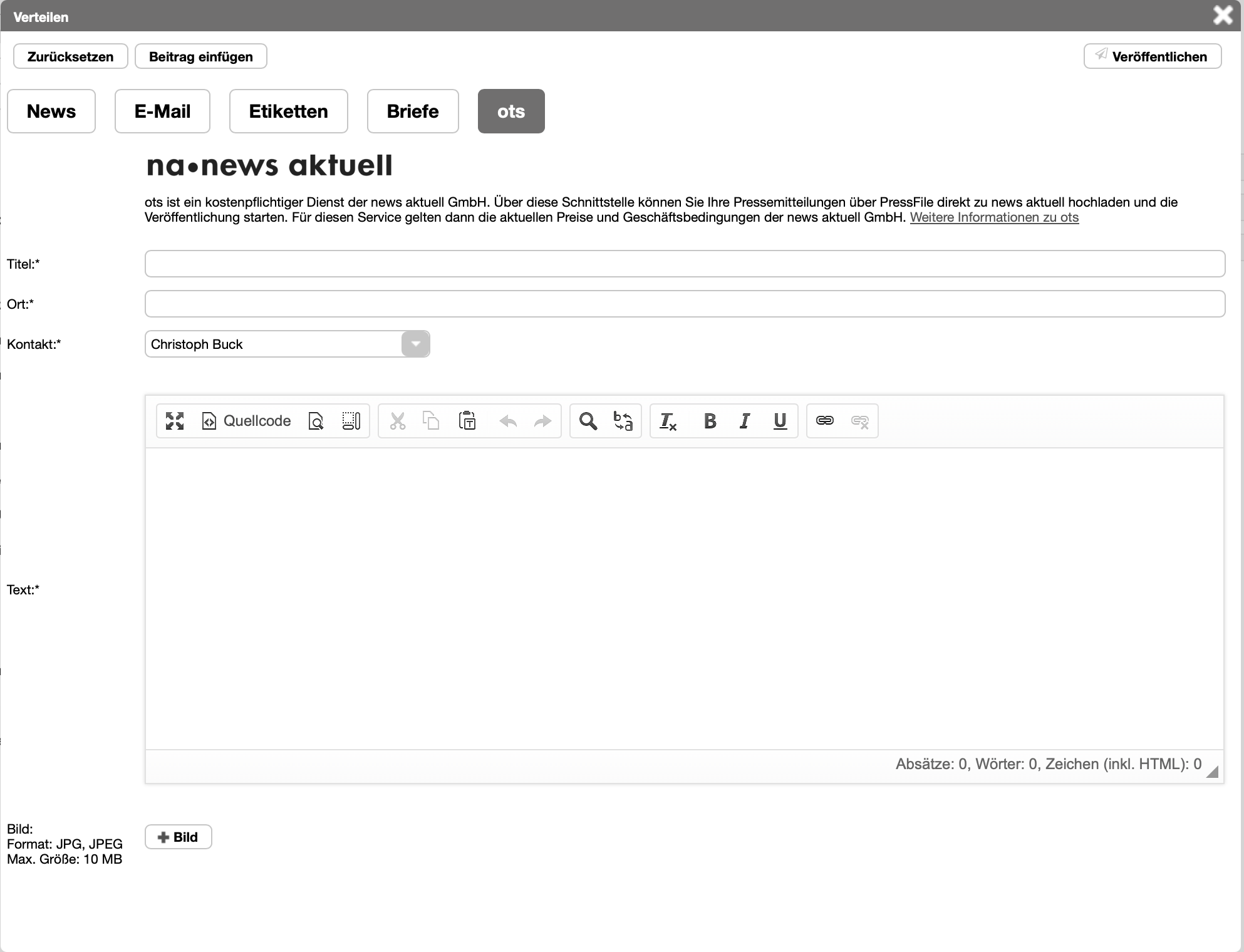Viewport: 1244px width, 952px height.
Task: Click the paste as plain text icon
Action: click(467, 421)
